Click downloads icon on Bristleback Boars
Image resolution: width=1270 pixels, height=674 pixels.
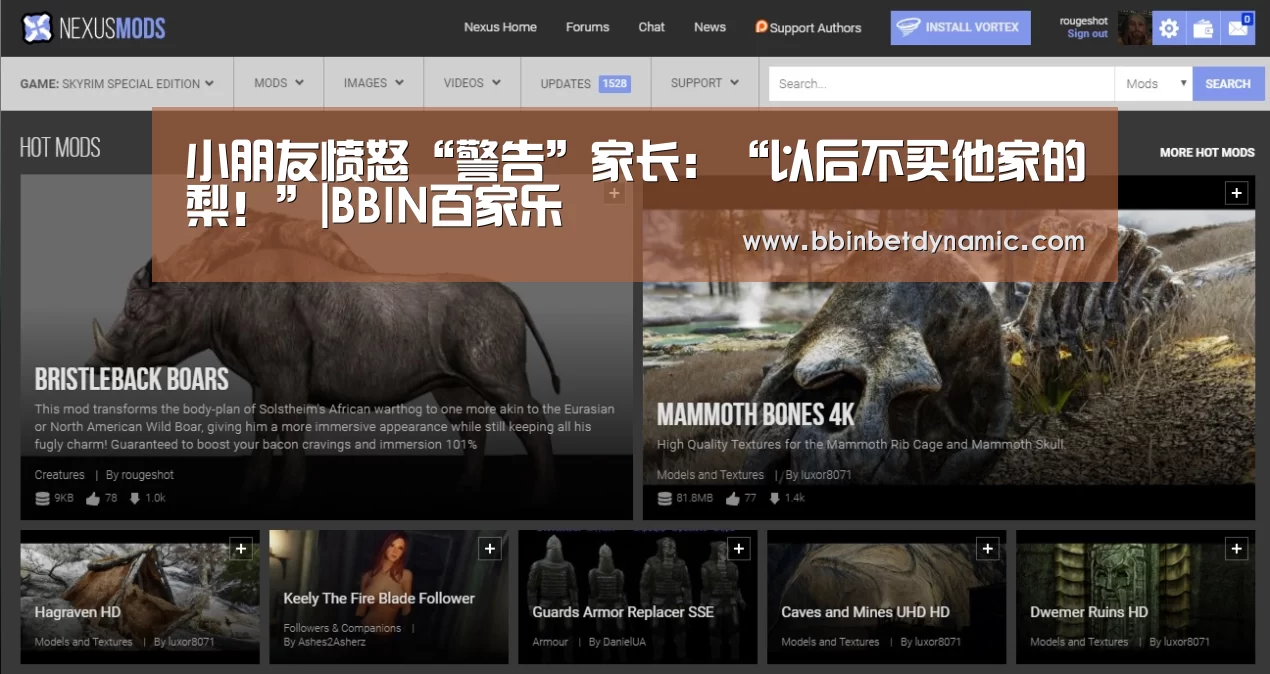[135, 498]
